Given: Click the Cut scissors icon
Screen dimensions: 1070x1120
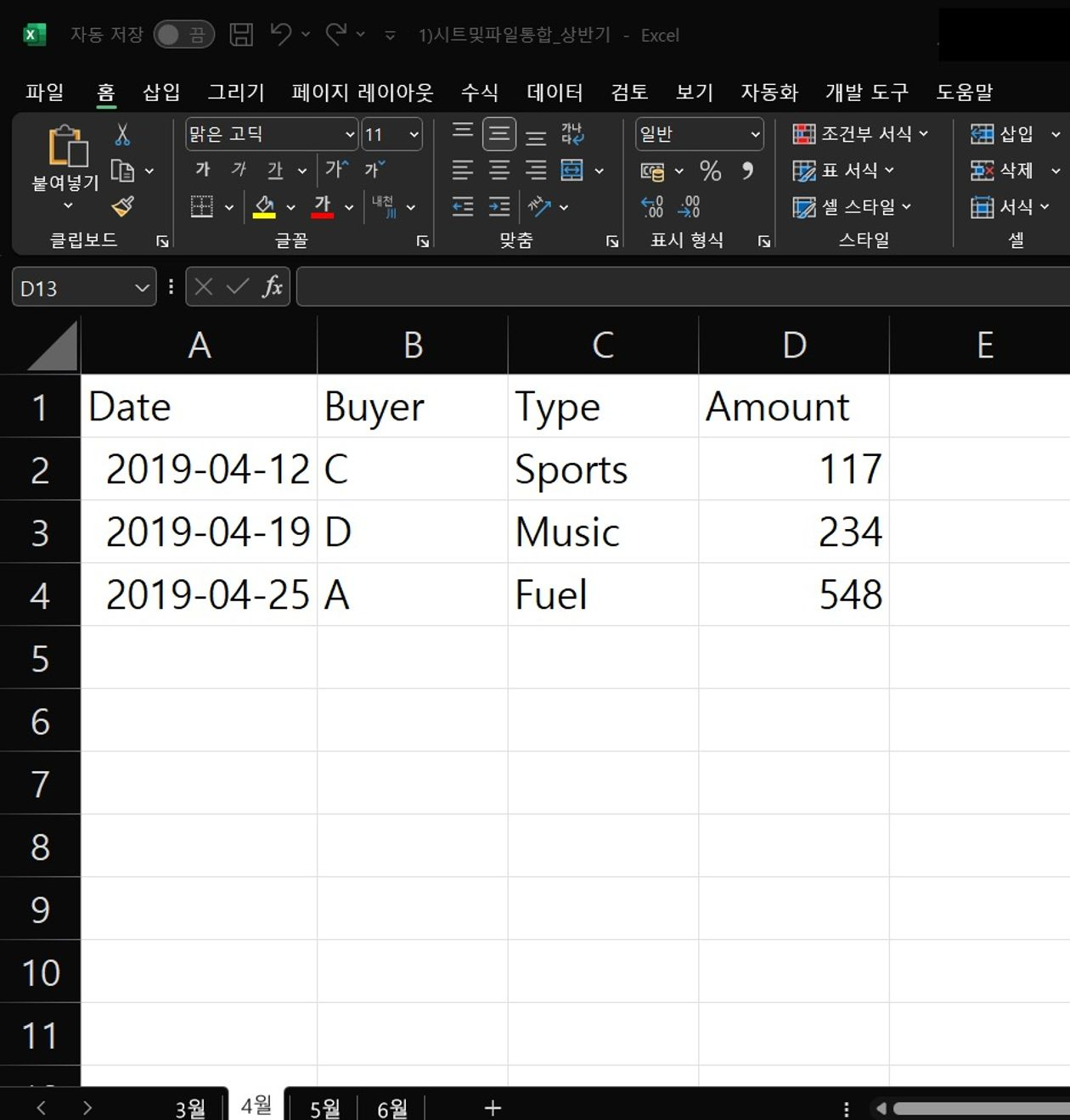Looking at the screenshot, I should [x=122, y=134].
